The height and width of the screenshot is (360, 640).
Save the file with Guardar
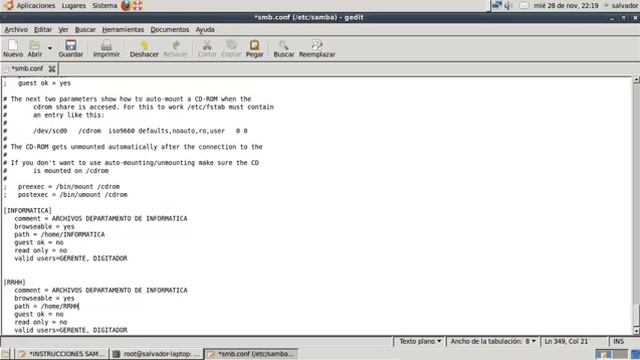(x=71, y=49)
